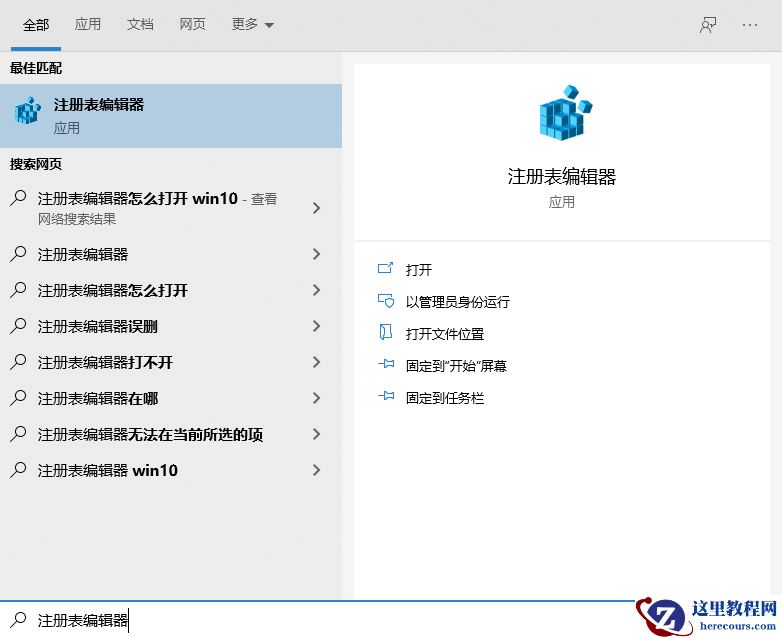Viewport: 782px width, 638px height.
Task: Click the 注册表编辑器 title in preview pane
Action: tap(562, 177)
